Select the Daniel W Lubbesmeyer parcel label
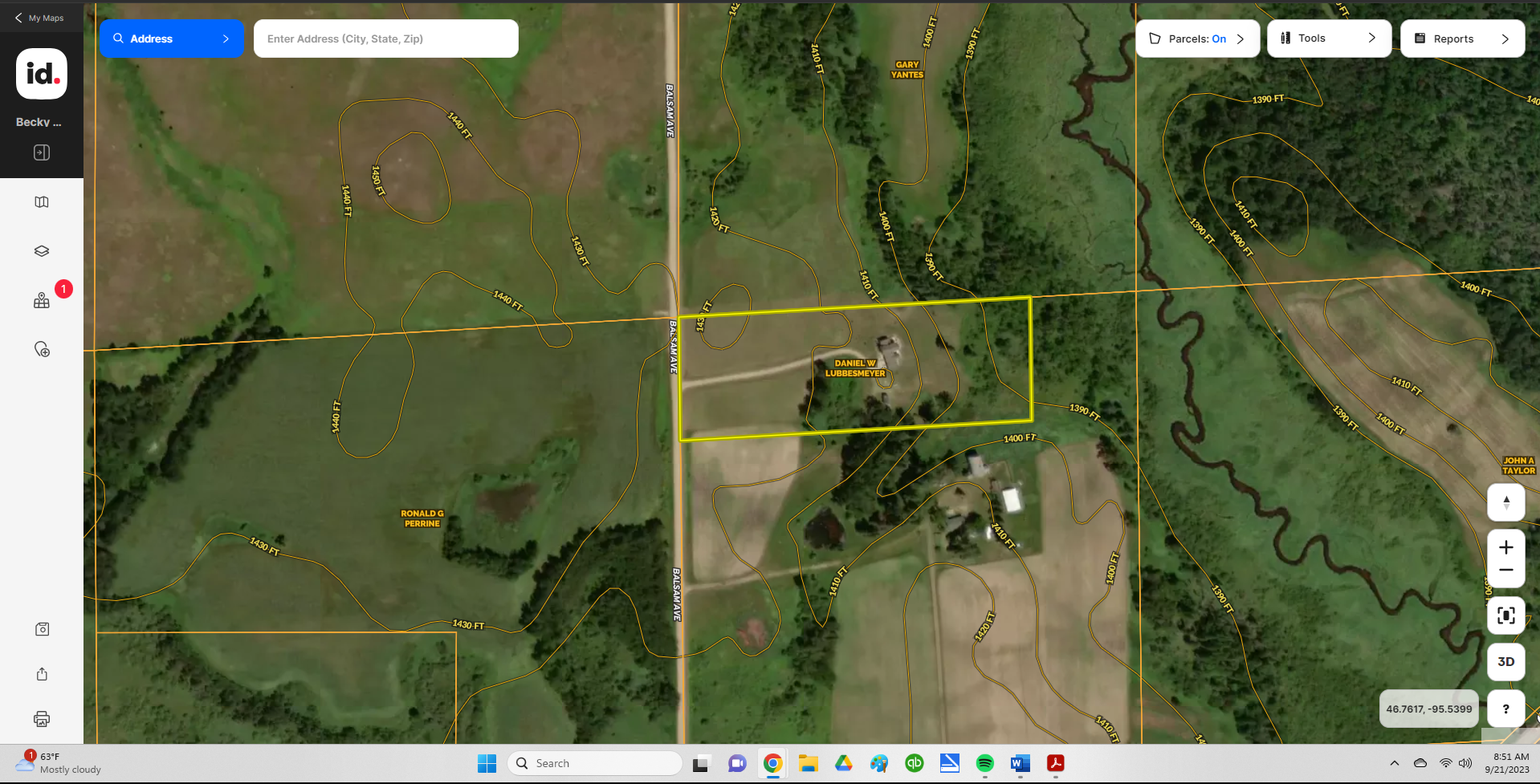This screenshot has height=784, width=1540. pos(855,368)
